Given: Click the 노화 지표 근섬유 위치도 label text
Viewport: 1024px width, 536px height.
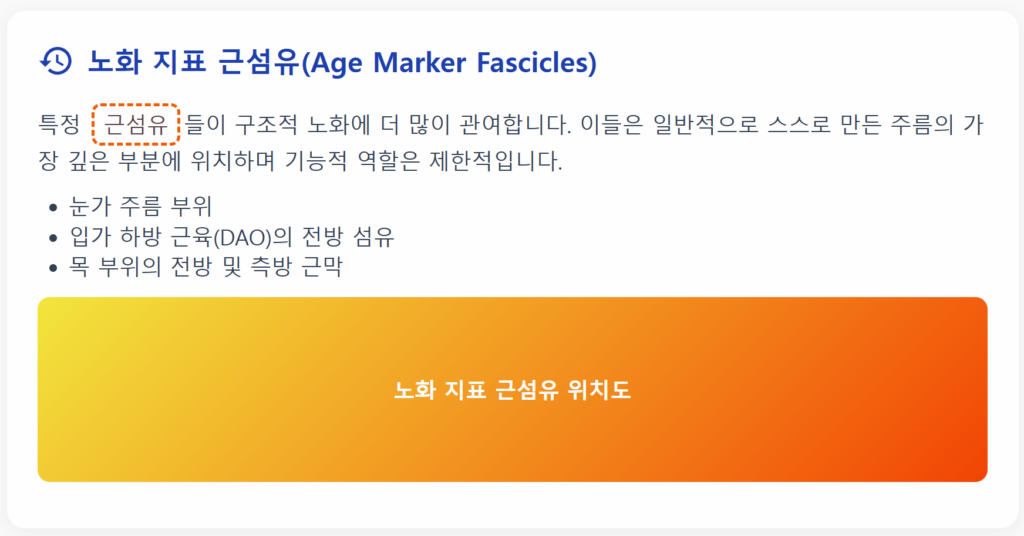Looking at the screenshot, I should (513, 390).
